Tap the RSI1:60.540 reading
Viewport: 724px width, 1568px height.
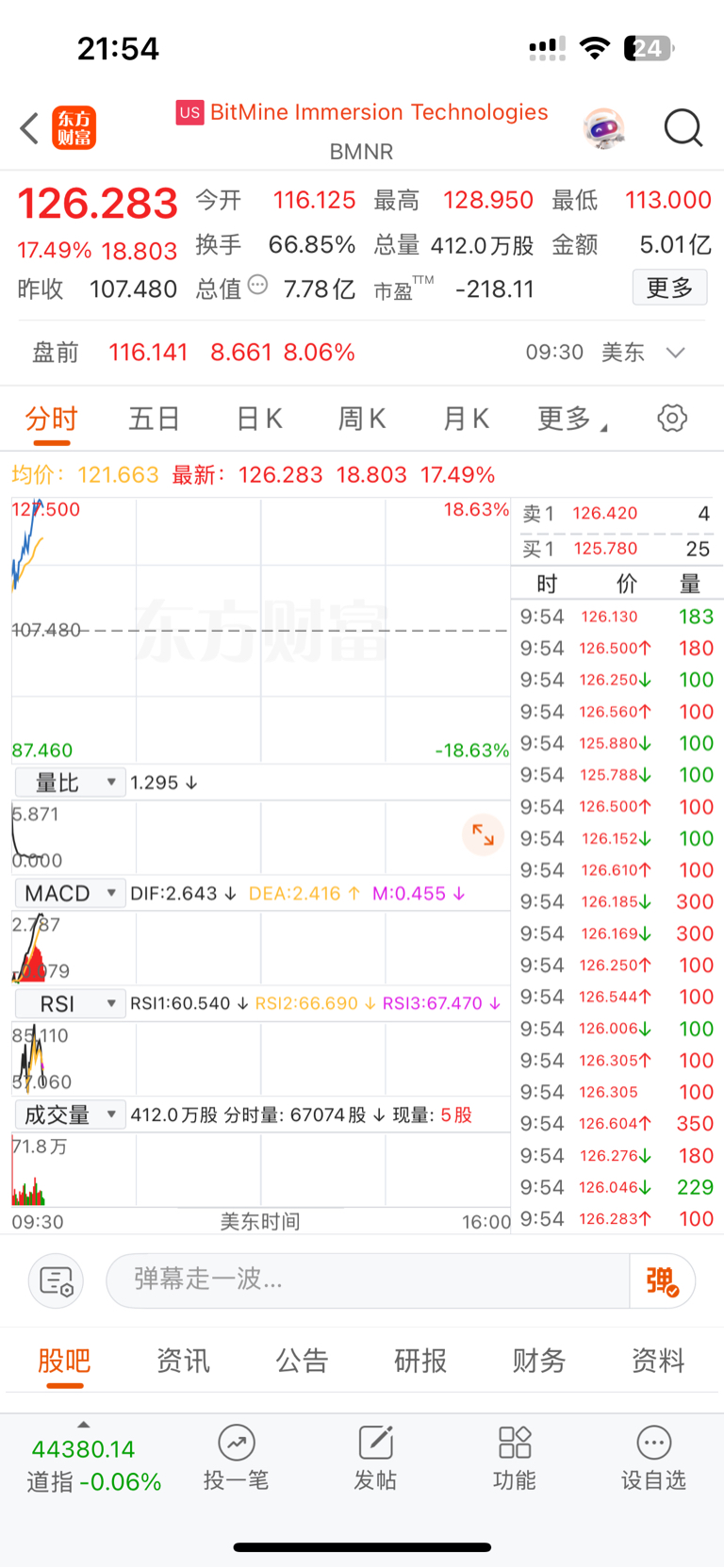(189, 1004)
